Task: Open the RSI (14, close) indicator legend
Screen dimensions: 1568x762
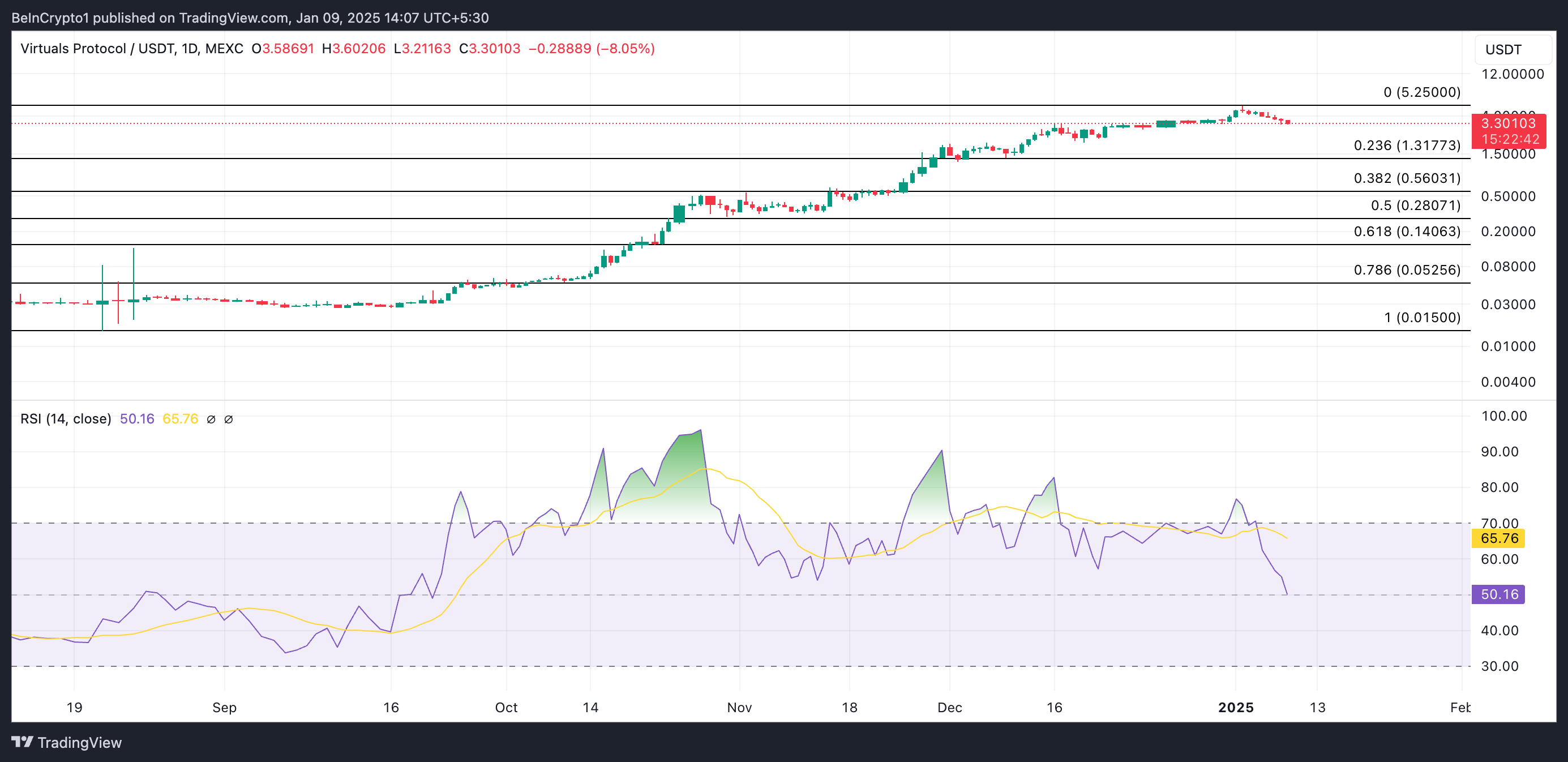Action: (x=66, y=419)
